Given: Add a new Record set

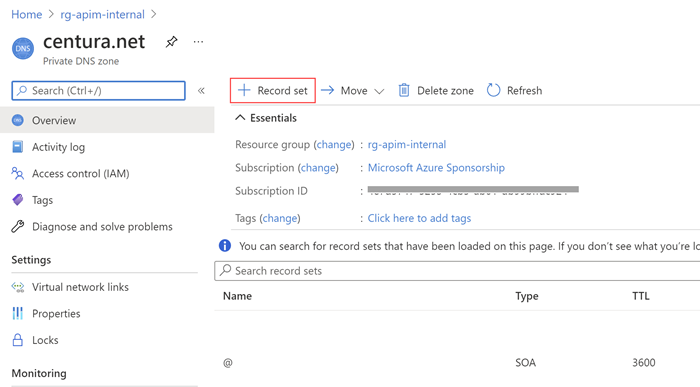Looking at the screenshot, I should 273,91.
